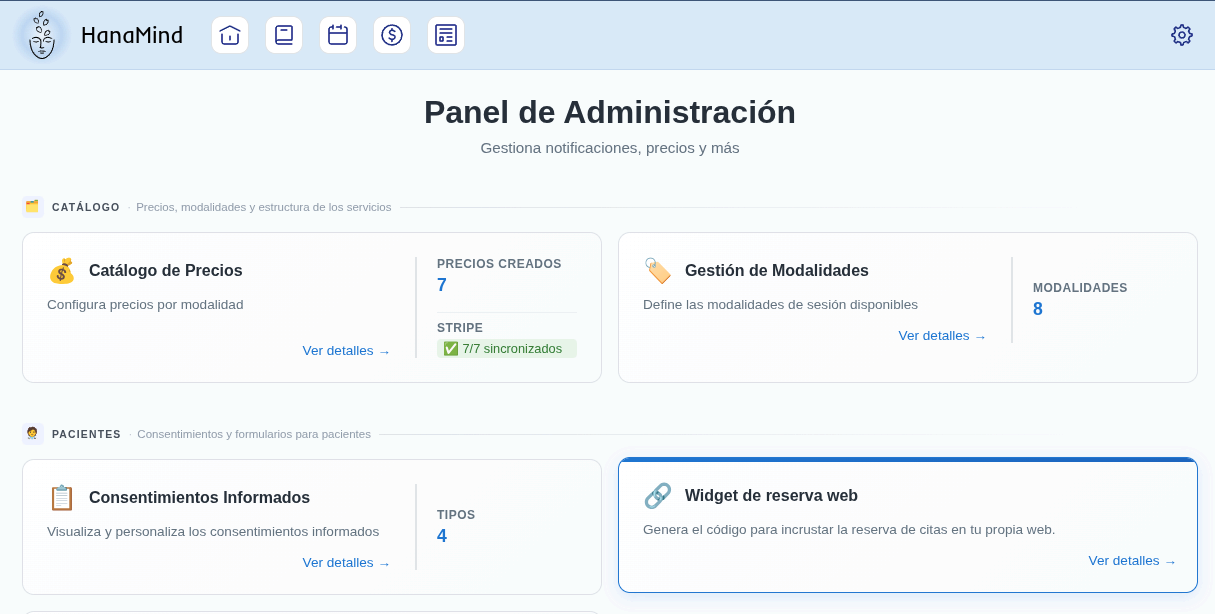Click the Panel de Administración heading
The image size is (1215, 614).
click(x=610, y=112)
